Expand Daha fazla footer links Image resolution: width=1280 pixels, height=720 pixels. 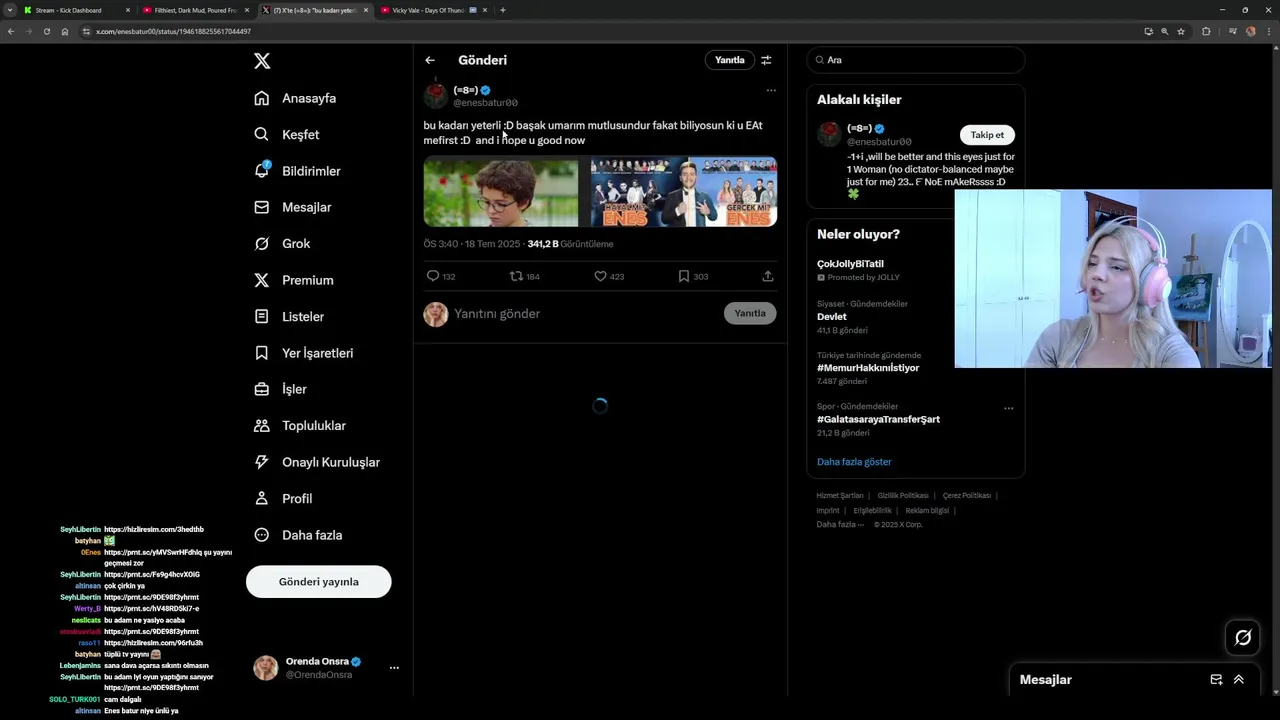point(840,524)
